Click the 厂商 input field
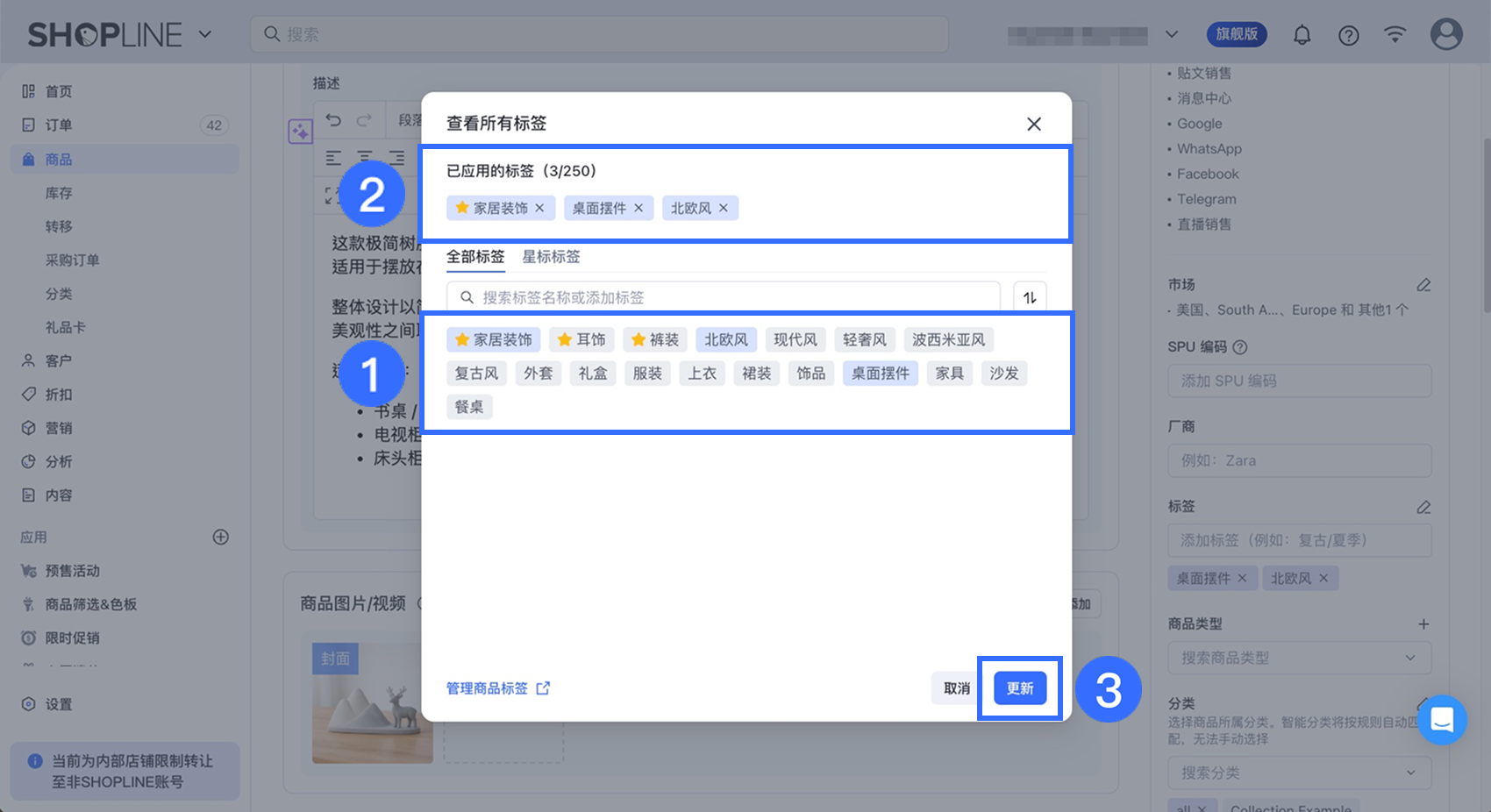The height and width of the screenshot is (812, 1491). click(1300, 460)
